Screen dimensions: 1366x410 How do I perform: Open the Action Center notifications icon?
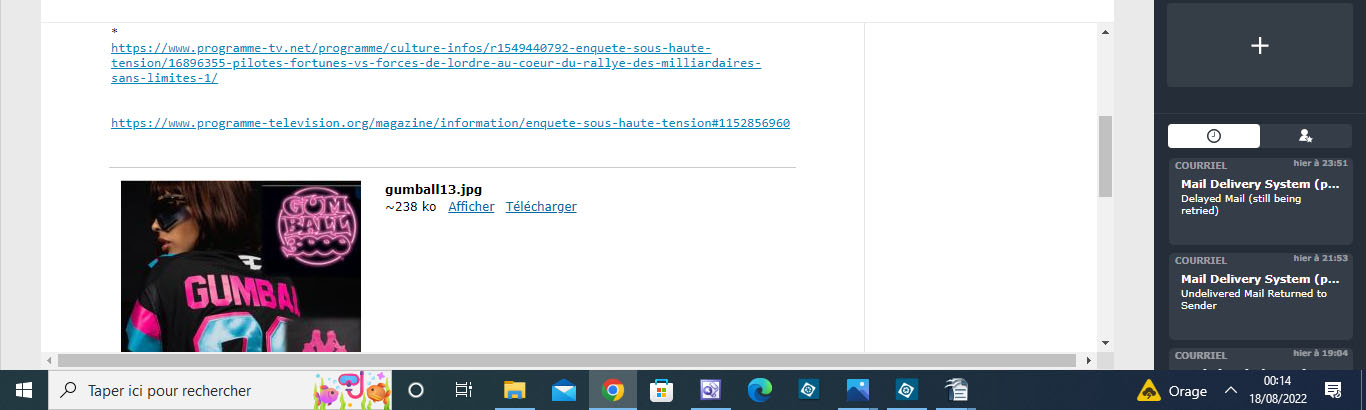[1333, 390]
